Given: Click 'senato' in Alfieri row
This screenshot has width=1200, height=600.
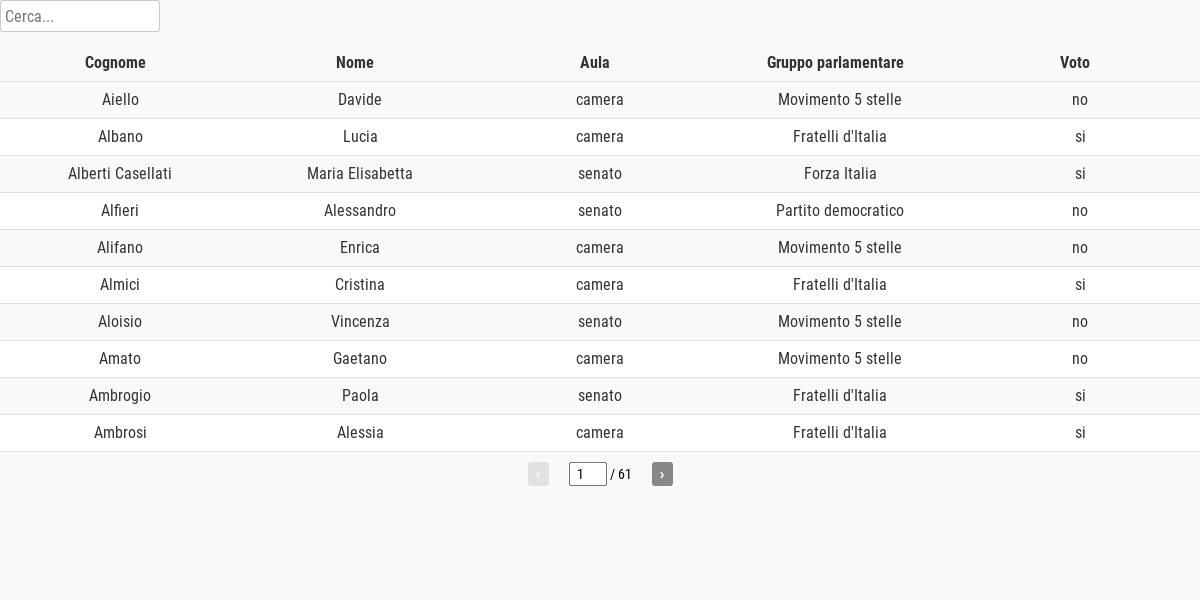Looking at the screenshot, I should point(600,211).
